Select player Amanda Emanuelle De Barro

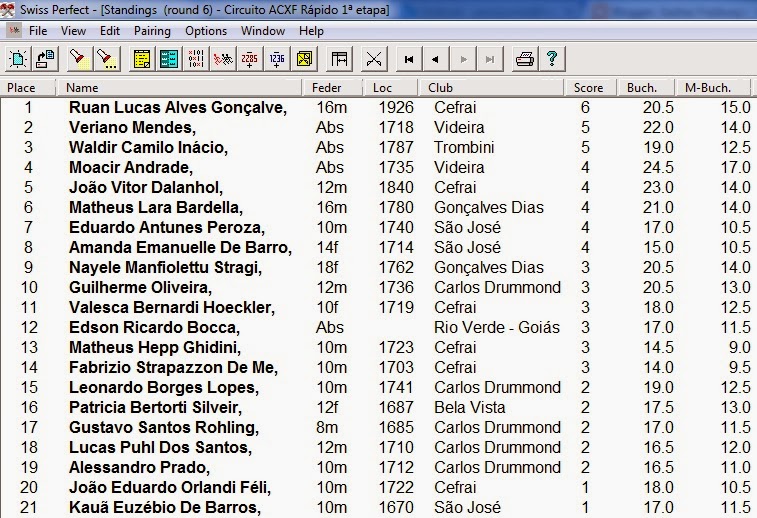(181, 248)
